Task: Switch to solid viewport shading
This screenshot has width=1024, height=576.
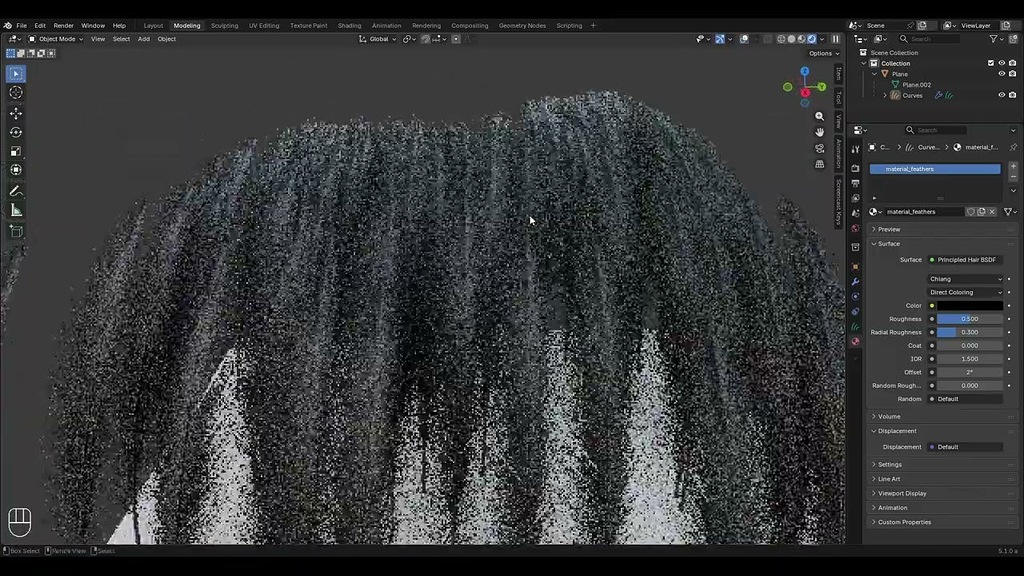Action: tap(792, 39)
